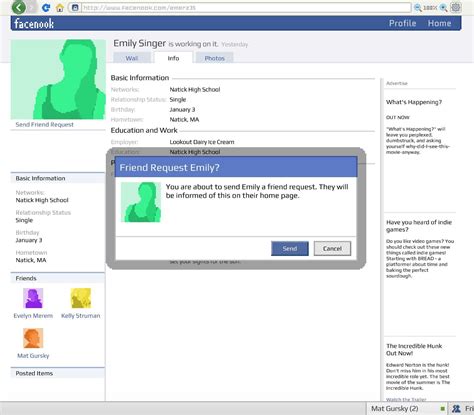Click the zoom in magnifier icon

pyautogui.click(x=443, y=7)
